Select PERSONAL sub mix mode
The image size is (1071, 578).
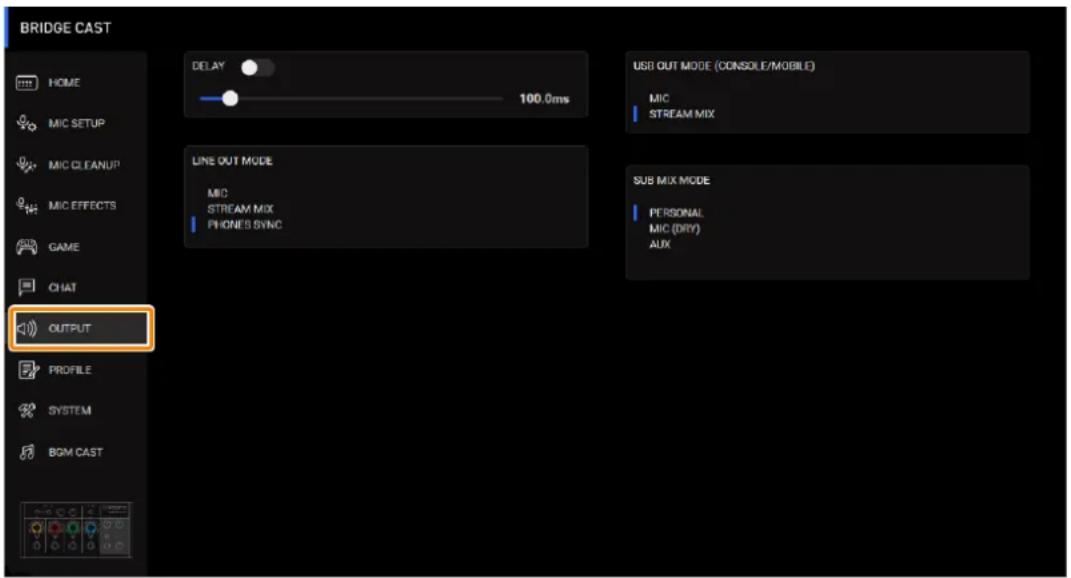point(676,213)
